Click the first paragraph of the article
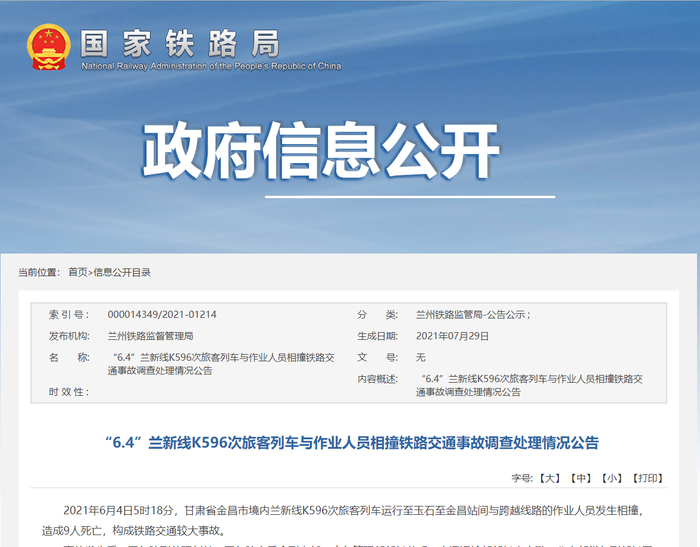This screenshot has height=547, width=700. click(x=343, y=520)
